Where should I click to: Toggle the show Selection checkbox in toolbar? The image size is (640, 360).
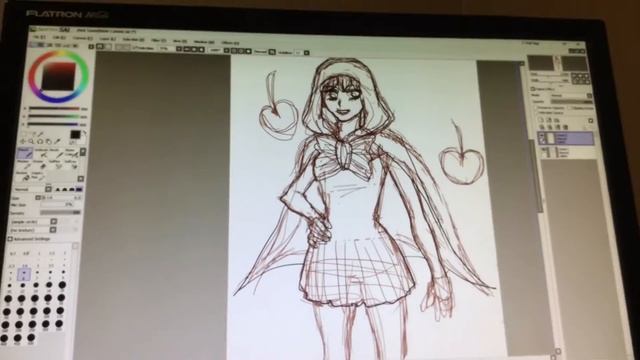tap(134, 48)
